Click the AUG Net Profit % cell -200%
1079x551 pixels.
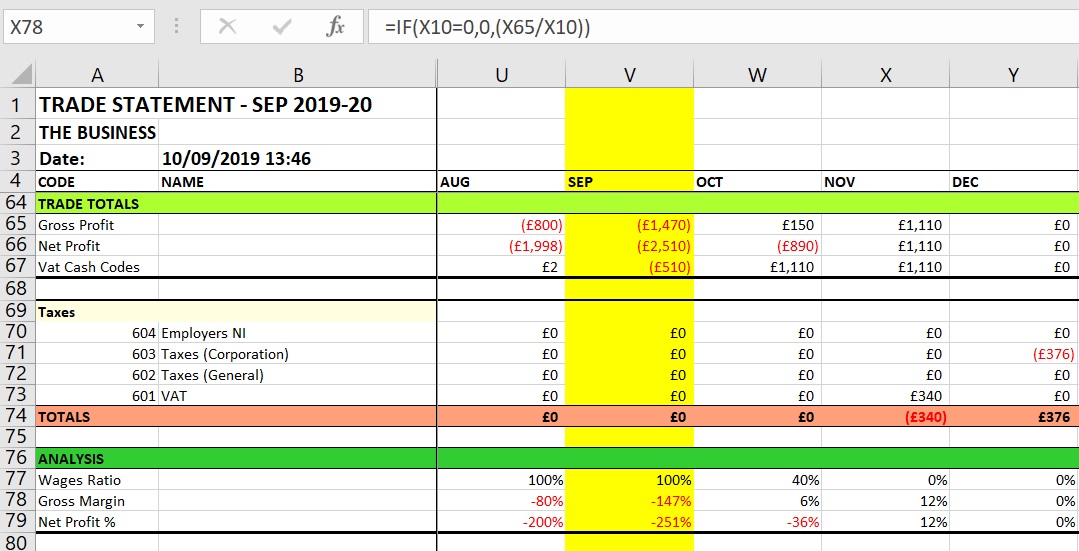pos(501,522)
